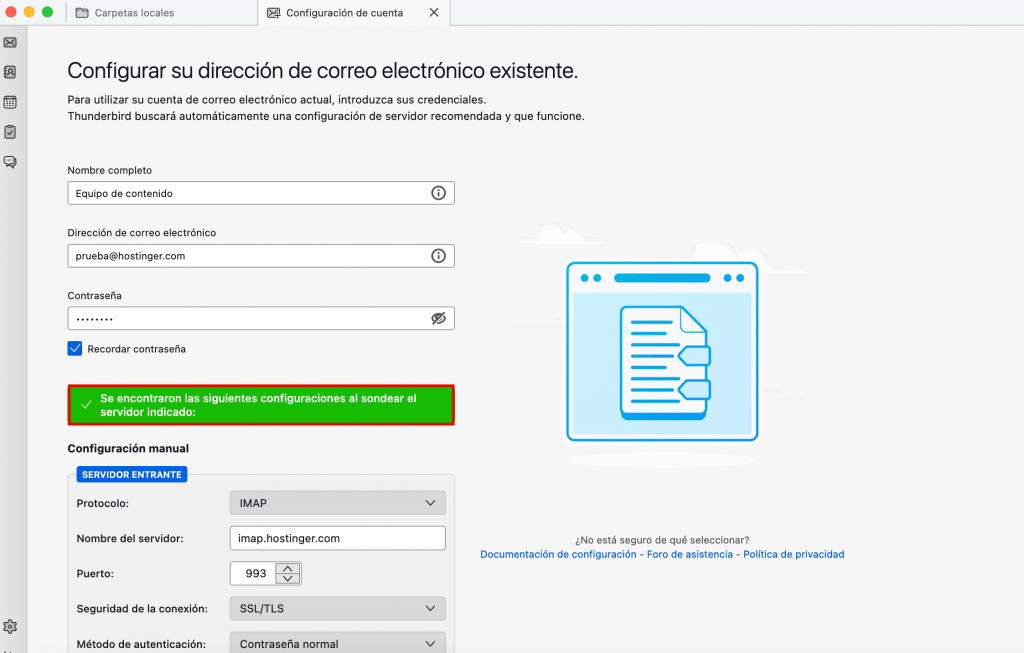The height and width of the screenshot is (653, 1024).
Task: Click info icon in email address field
Action: [x=438, y=256]
